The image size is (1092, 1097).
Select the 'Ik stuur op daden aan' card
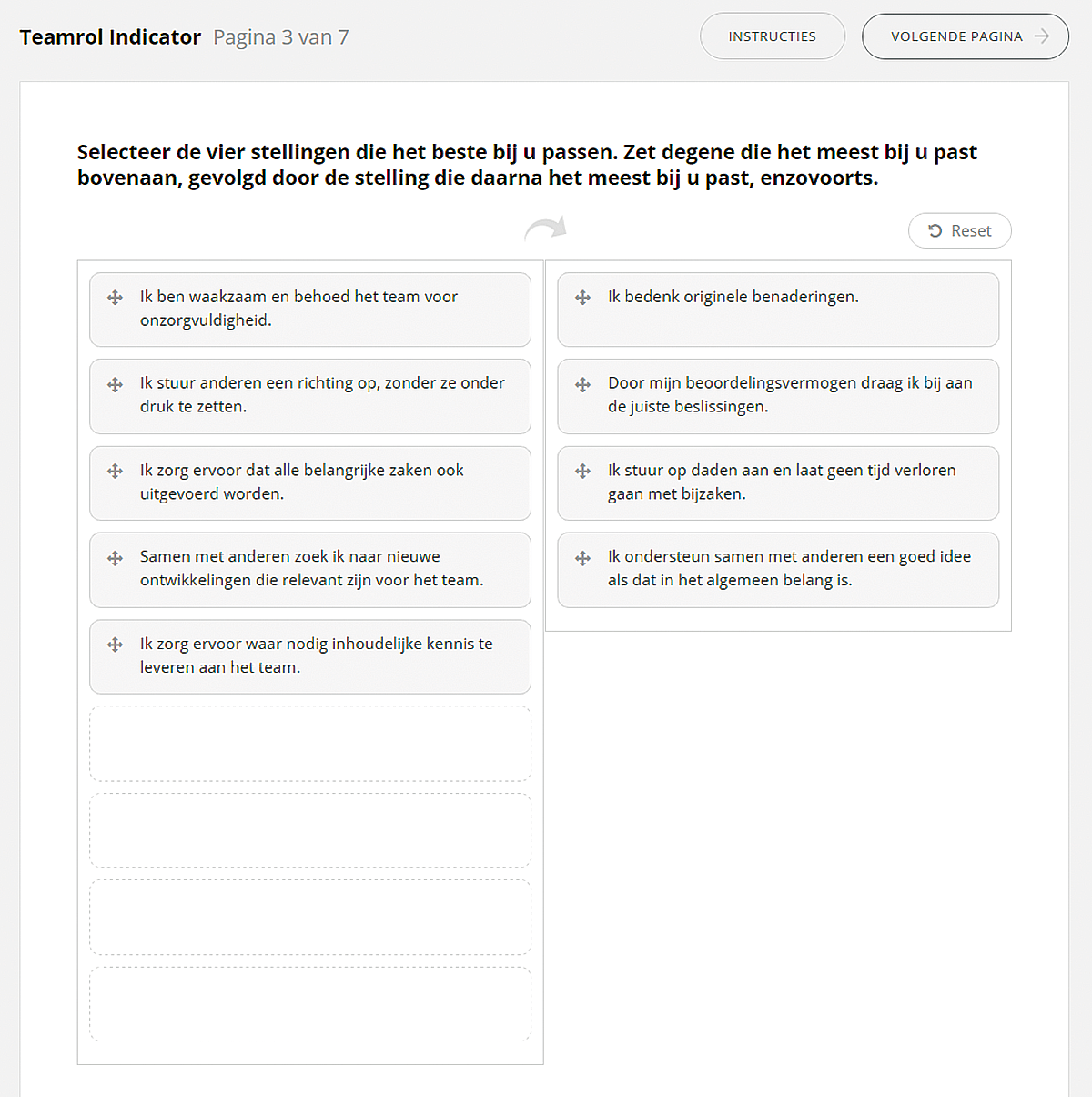[x=778, y=483]
